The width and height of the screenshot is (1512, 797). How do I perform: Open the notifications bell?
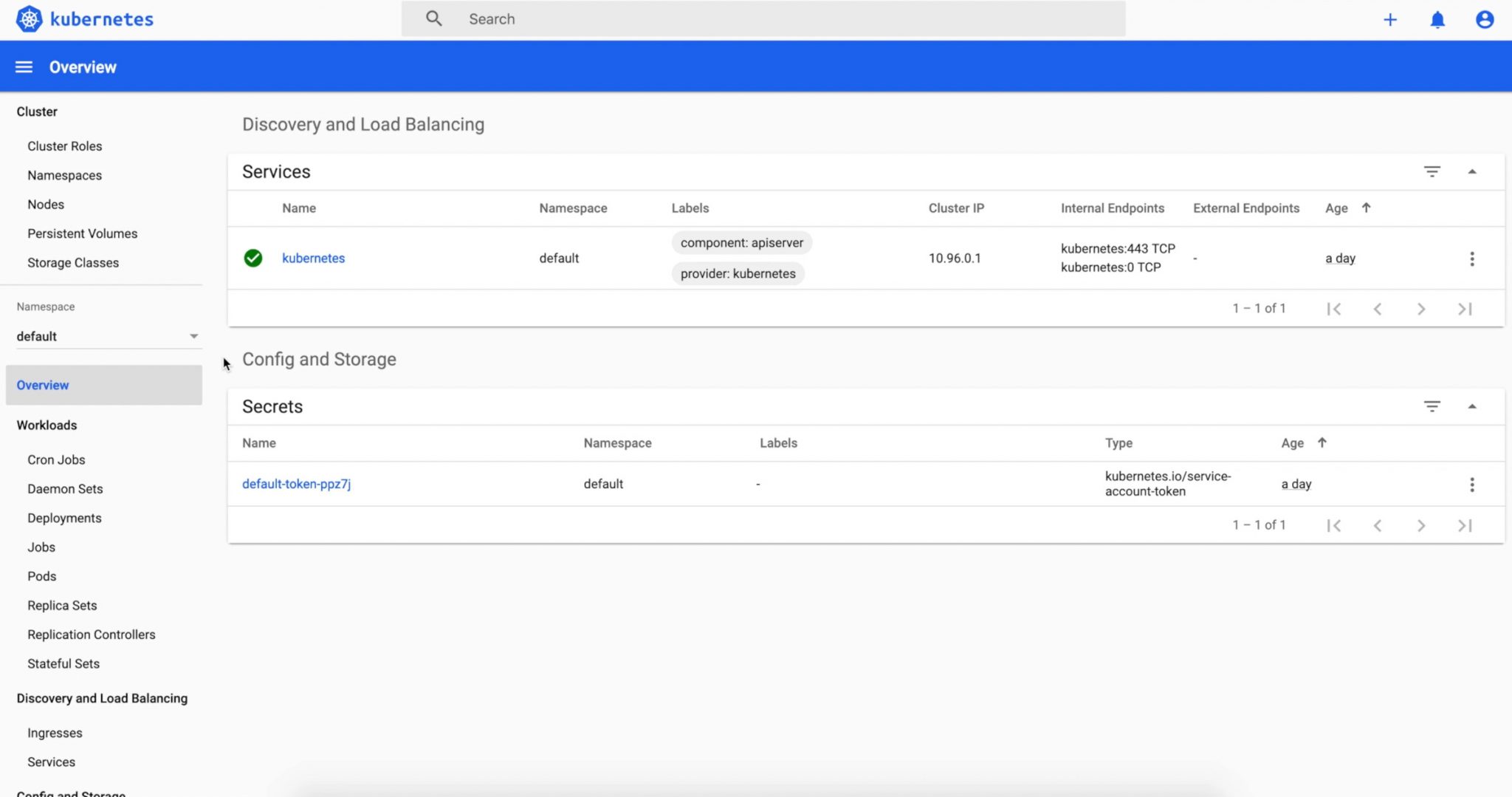point(1437,20)
